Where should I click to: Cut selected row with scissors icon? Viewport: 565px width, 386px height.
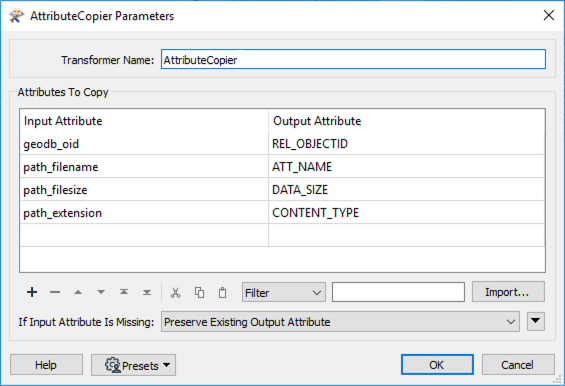point(175,292)
